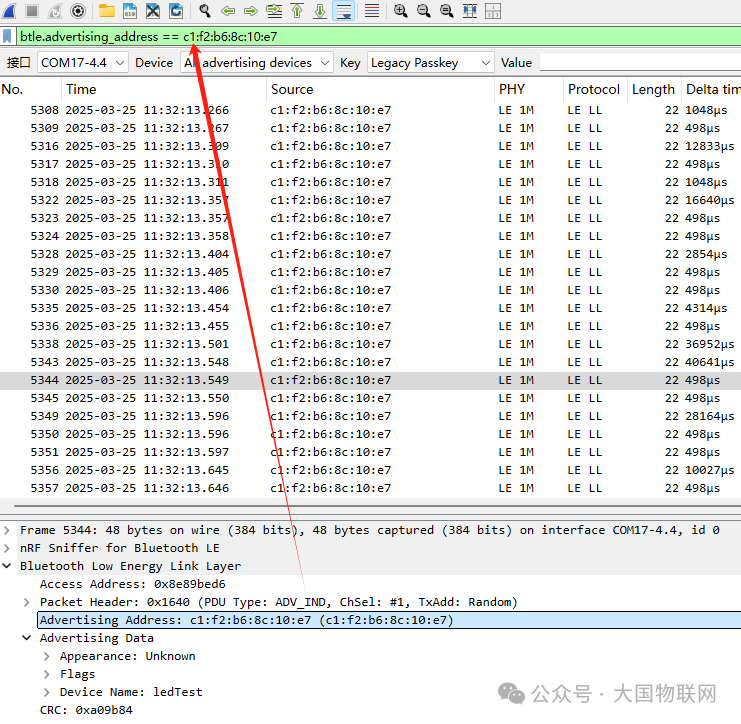Sort by the Time column header
741x724 pixels.
click(x=164, y=89)
